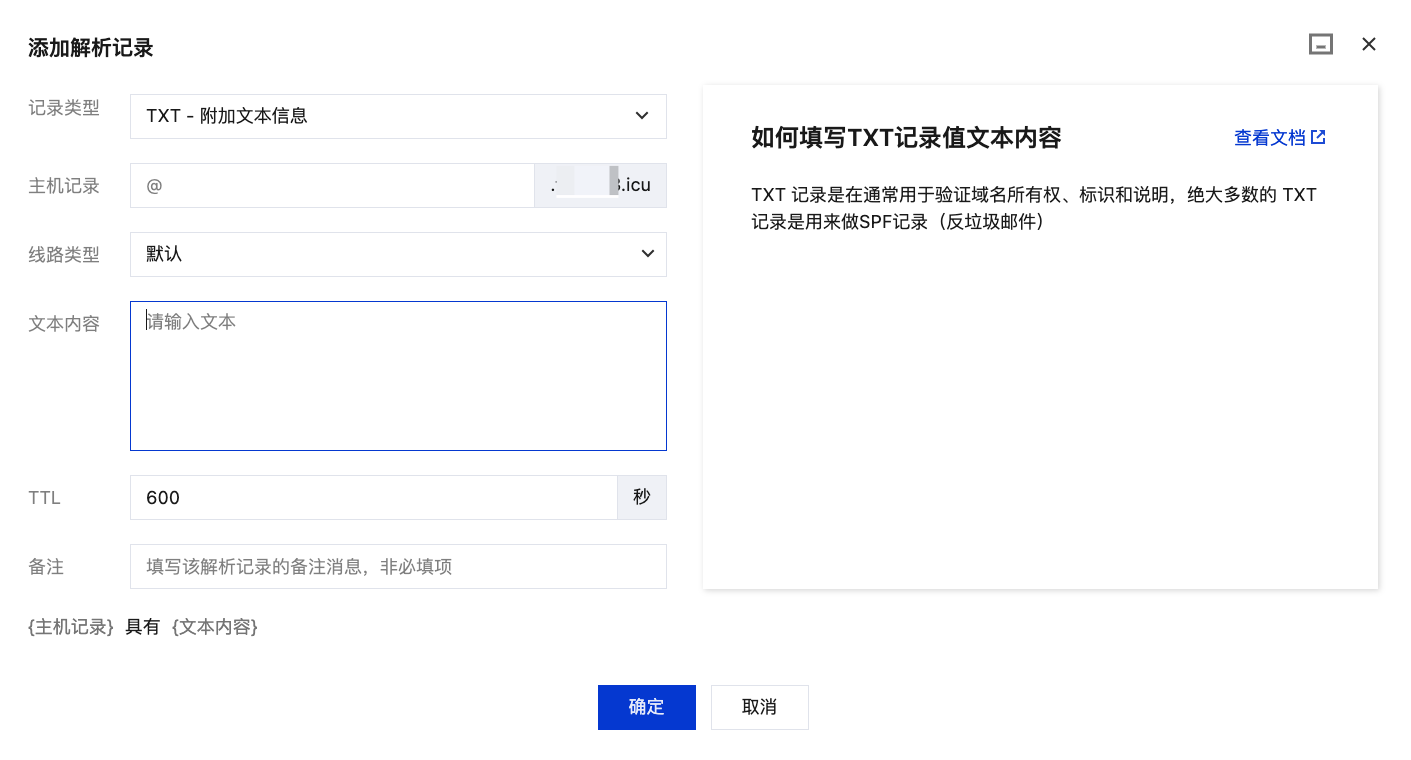Click the 文本内容 field label

[64, 324]
